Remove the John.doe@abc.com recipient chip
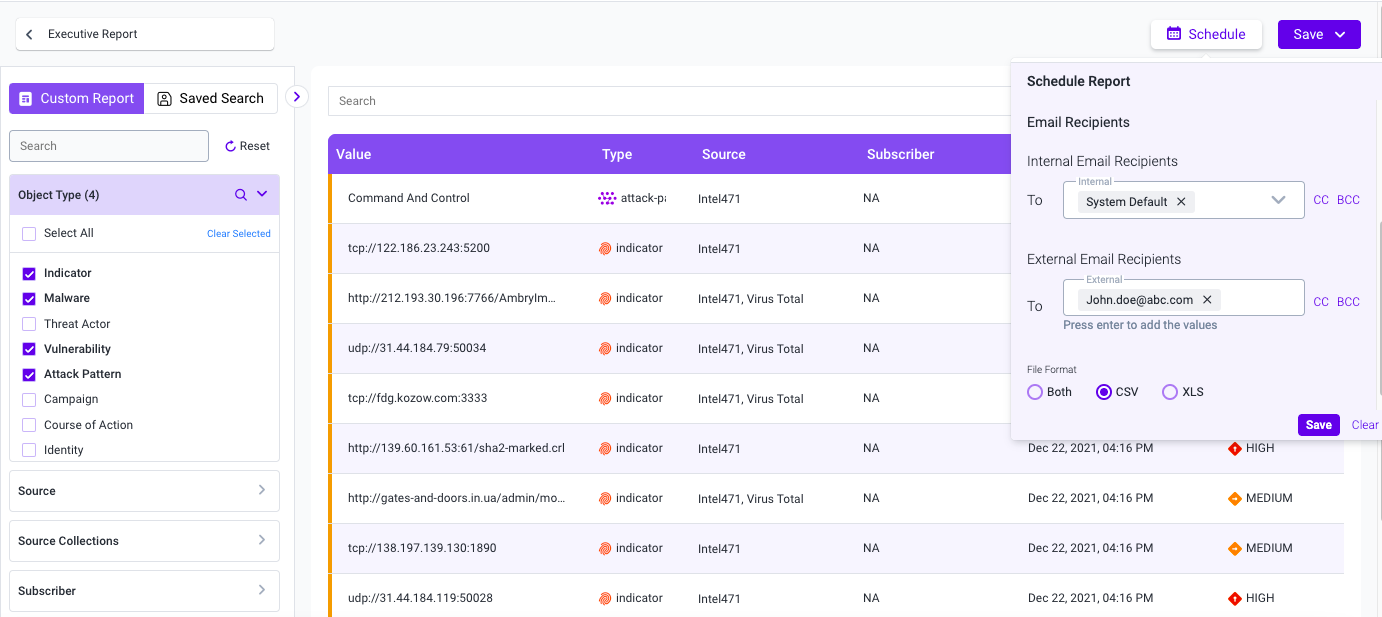The width and height of the screenshot is (1382, 617). point(1207,300)
